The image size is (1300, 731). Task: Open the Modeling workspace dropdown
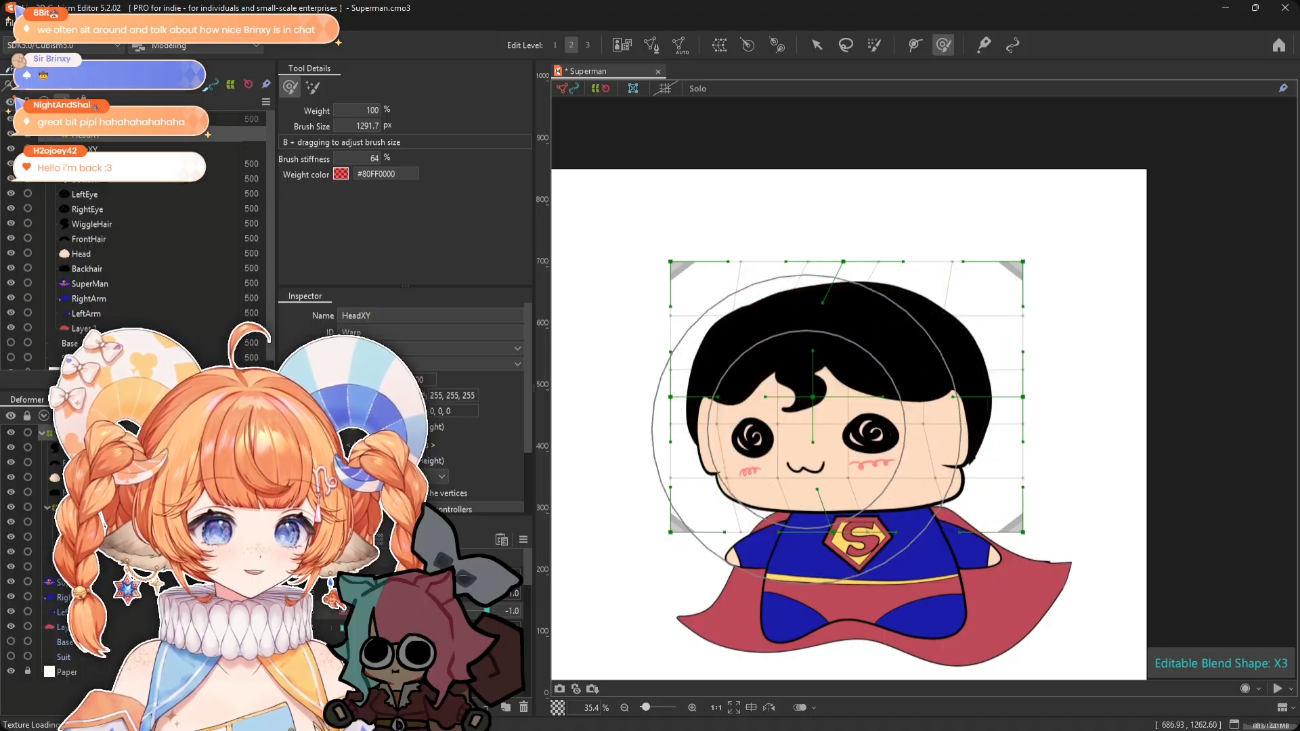[196, 45]
